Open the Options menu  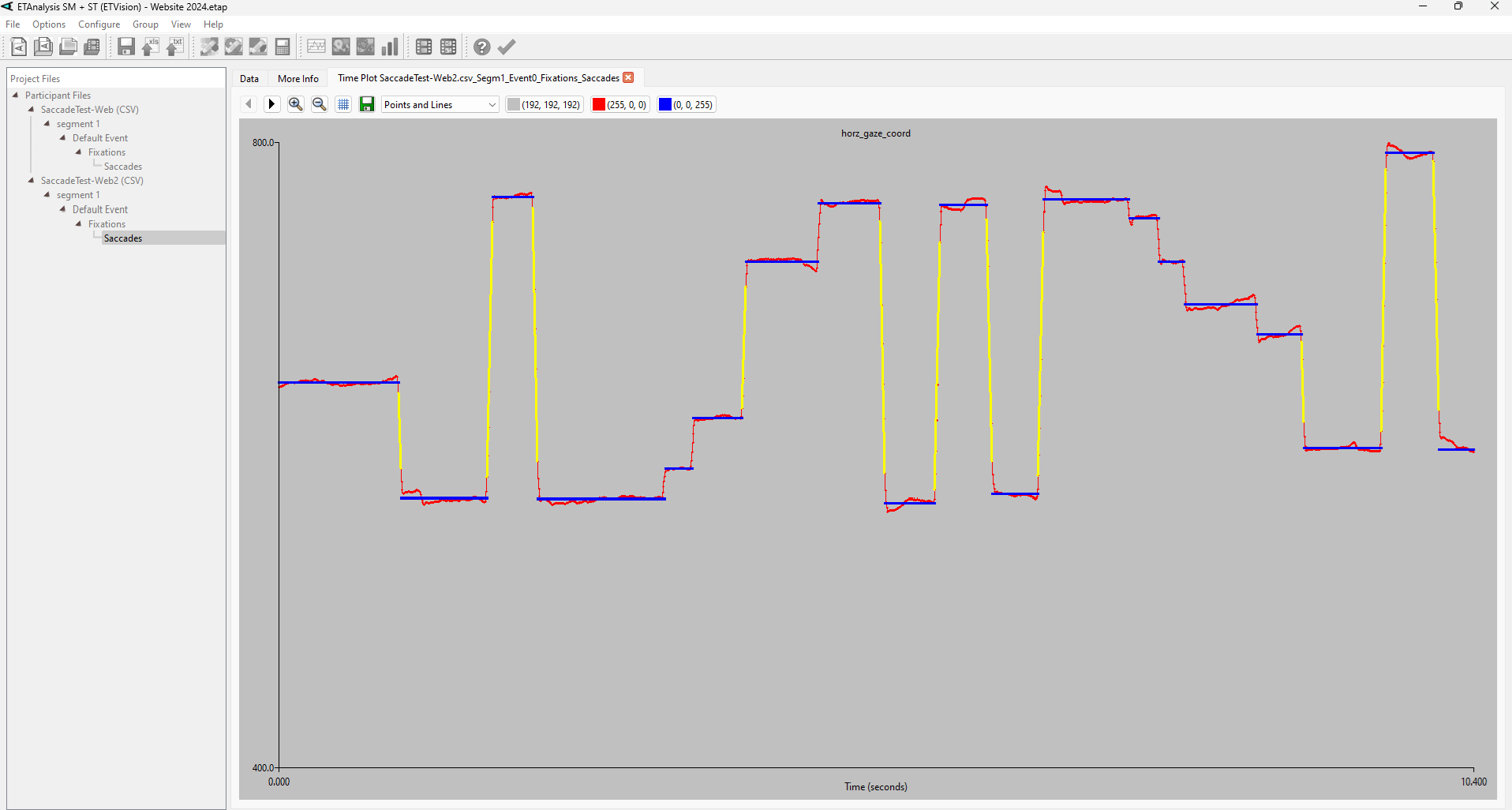pos(49,24)
